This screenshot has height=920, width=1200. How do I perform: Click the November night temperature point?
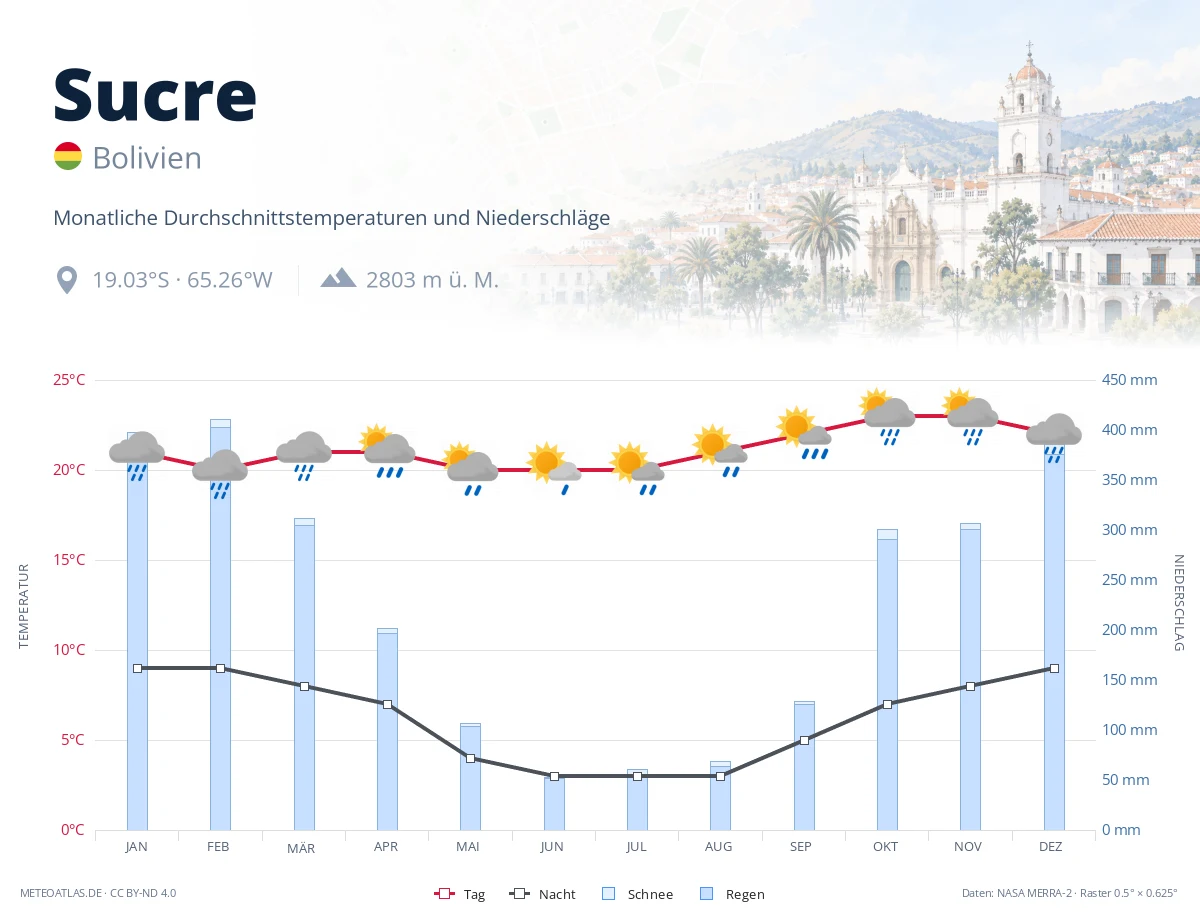(x=970, y=686)
